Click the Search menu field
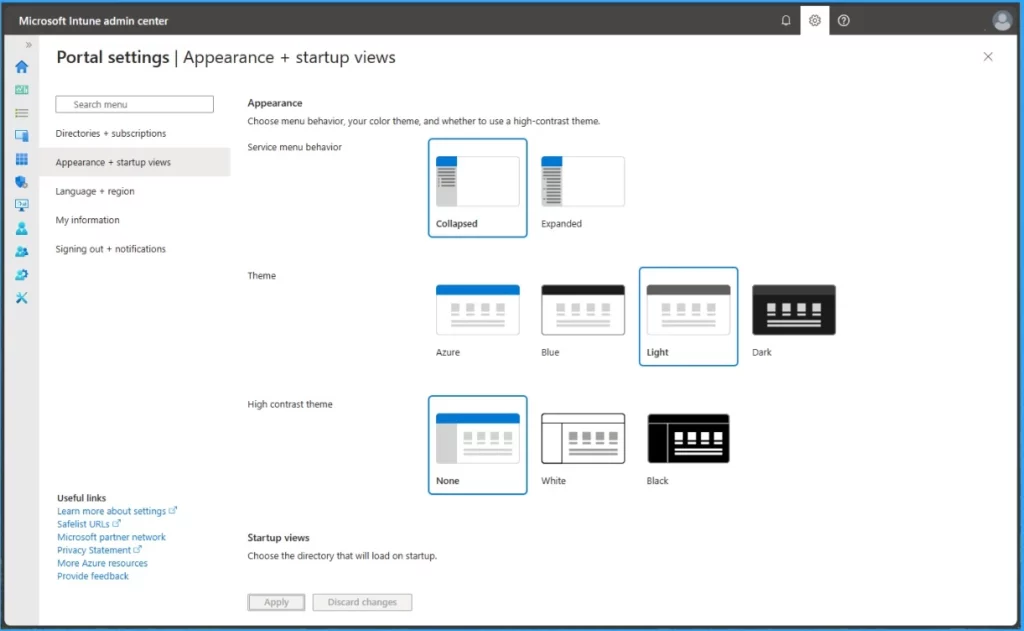1024x631 pixels. (135, 104)
